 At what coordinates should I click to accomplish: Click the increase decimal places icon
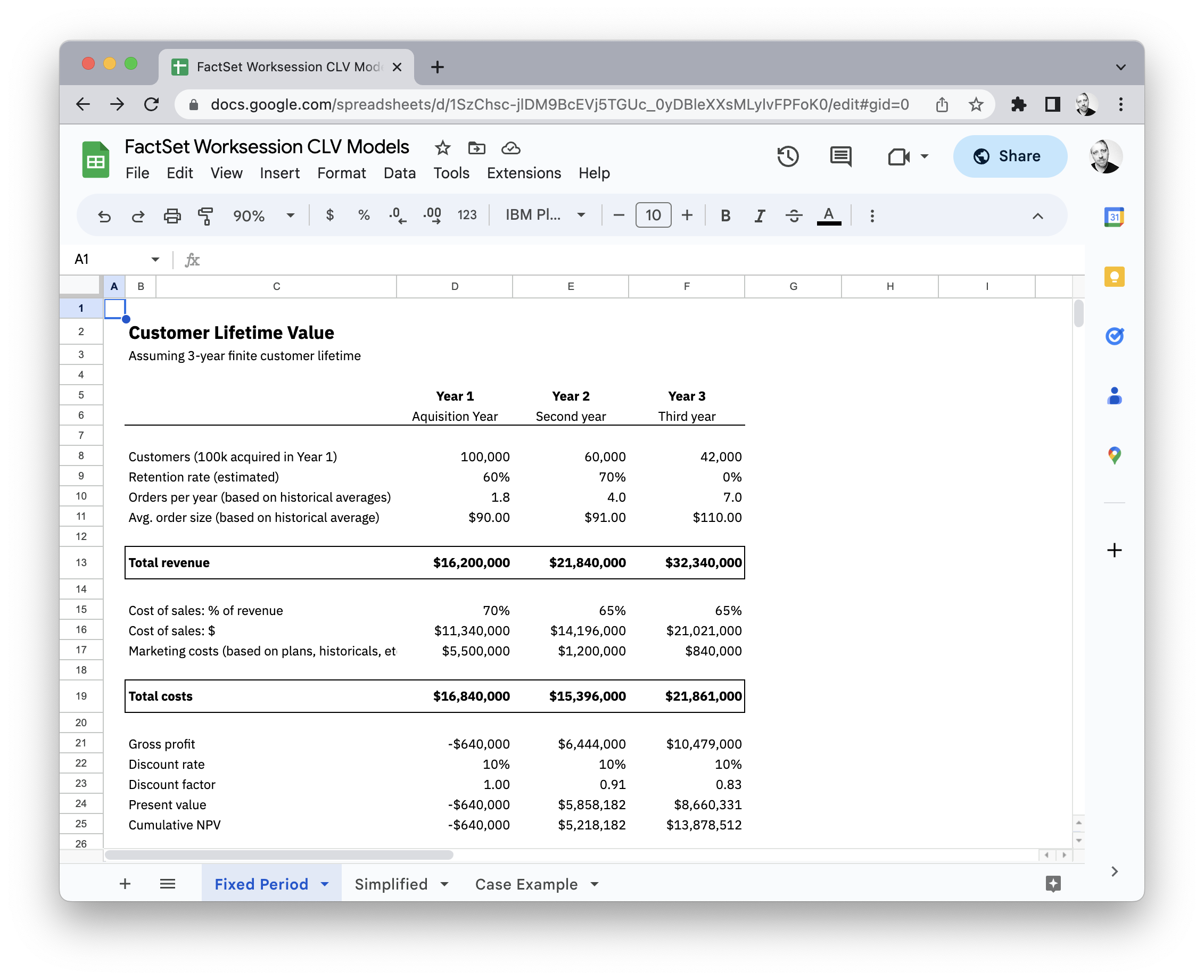tap(433, 215)
